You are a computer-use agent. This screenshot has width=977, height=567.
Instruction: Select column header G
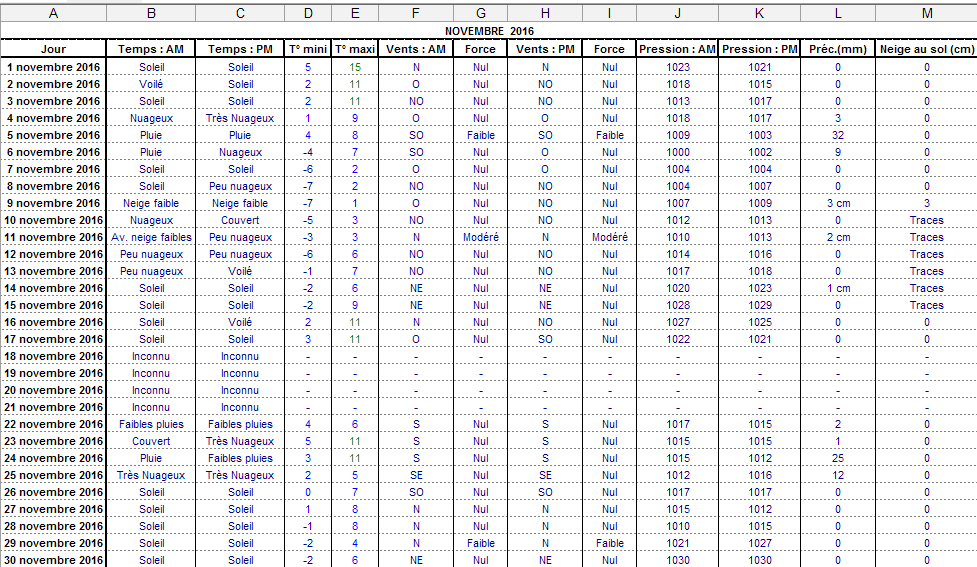(x=481, y=13)
